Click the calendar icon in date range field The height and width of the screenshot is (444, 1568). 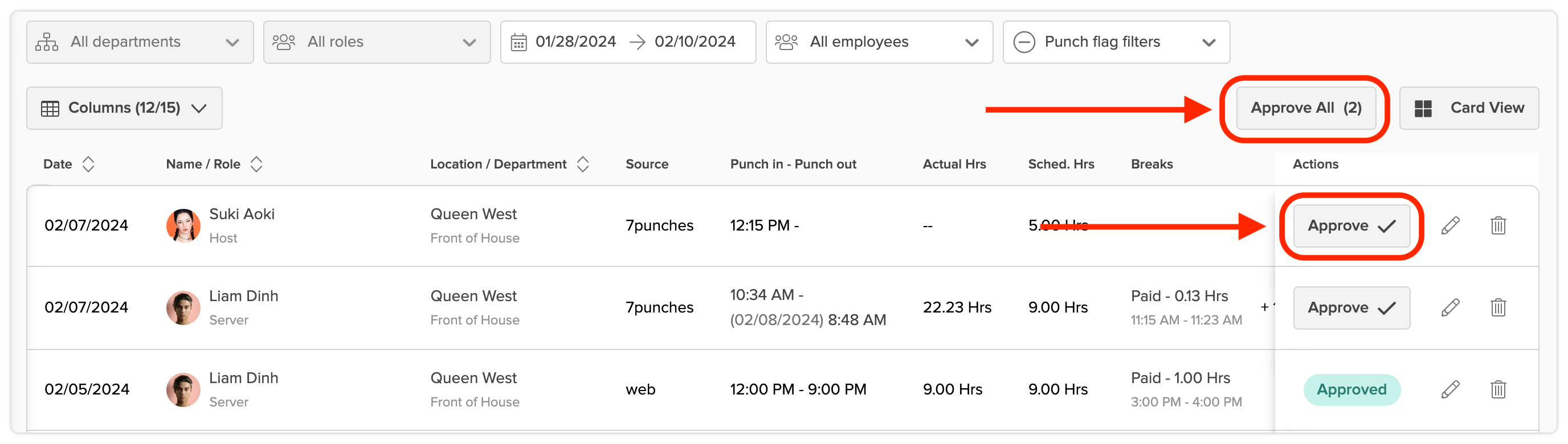point(518,42)
